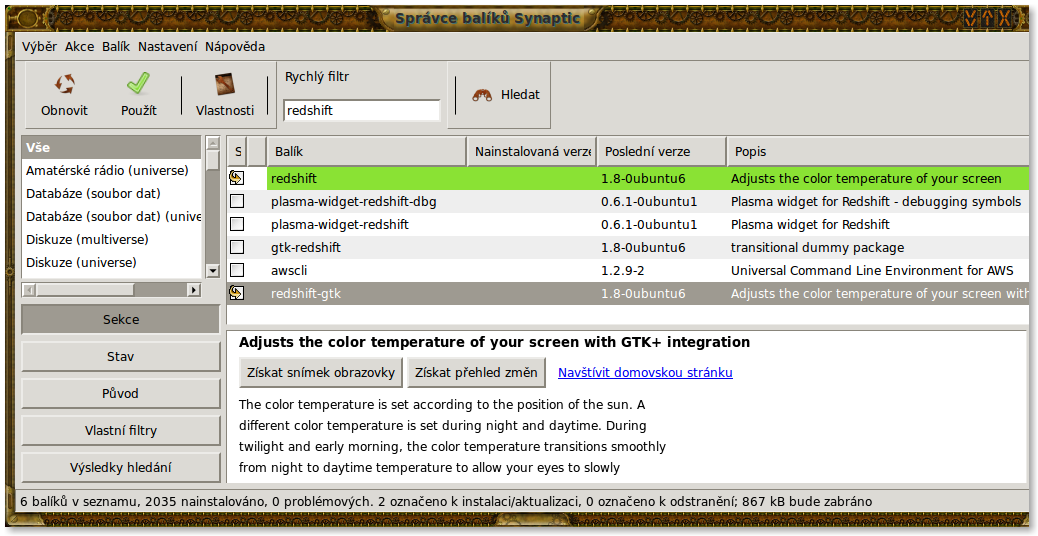Open the Nápověda menu
This screenshot has height=536, width=1038.
click(235, 46)
